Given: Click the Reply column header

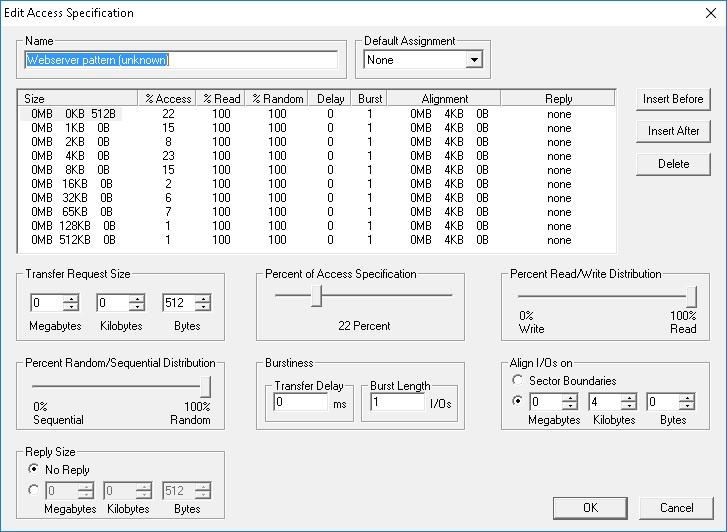Looking at the screenshot, I should (x=558, y=99).
